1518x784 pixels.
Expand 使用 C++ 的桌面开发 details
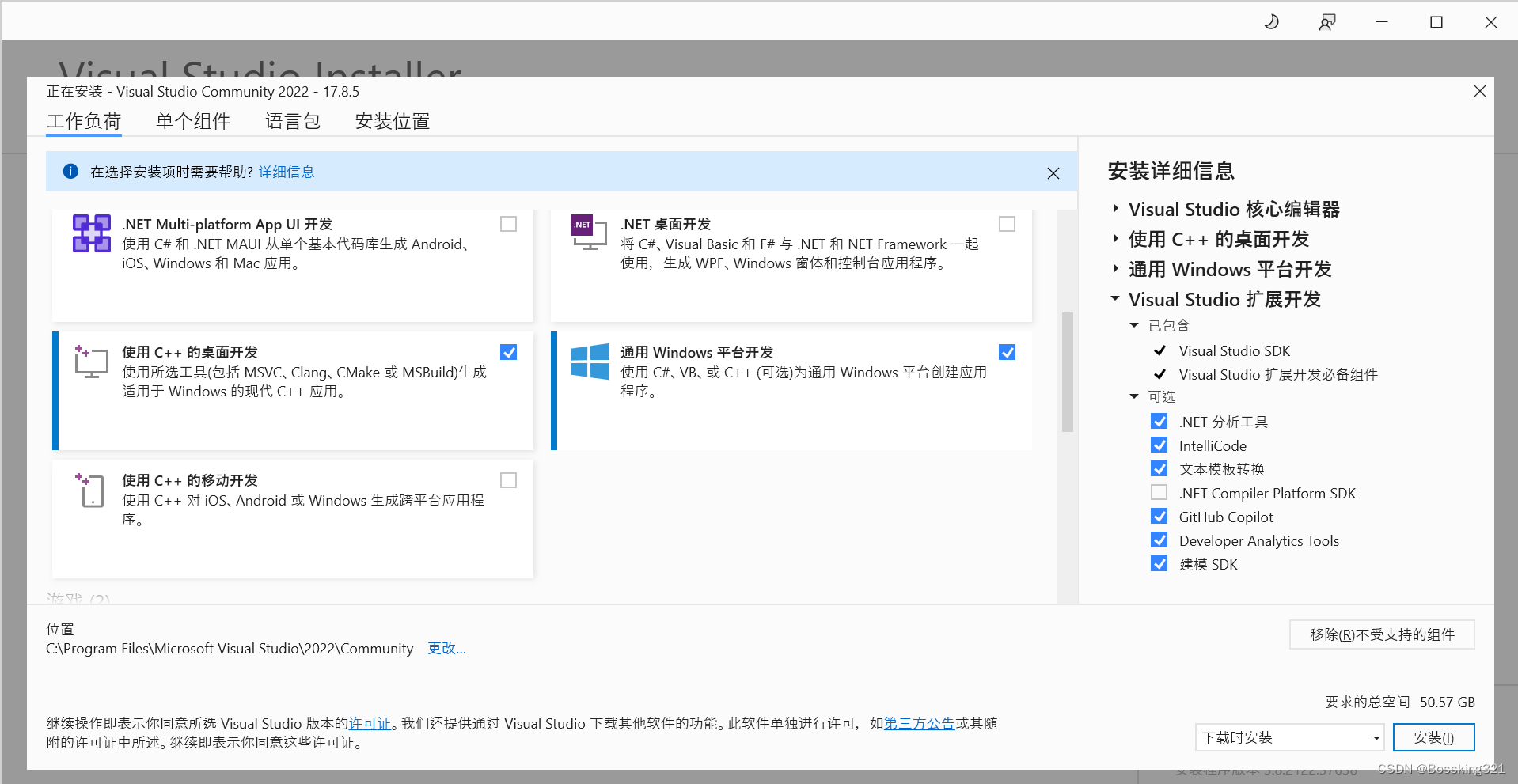point(1115,239)
